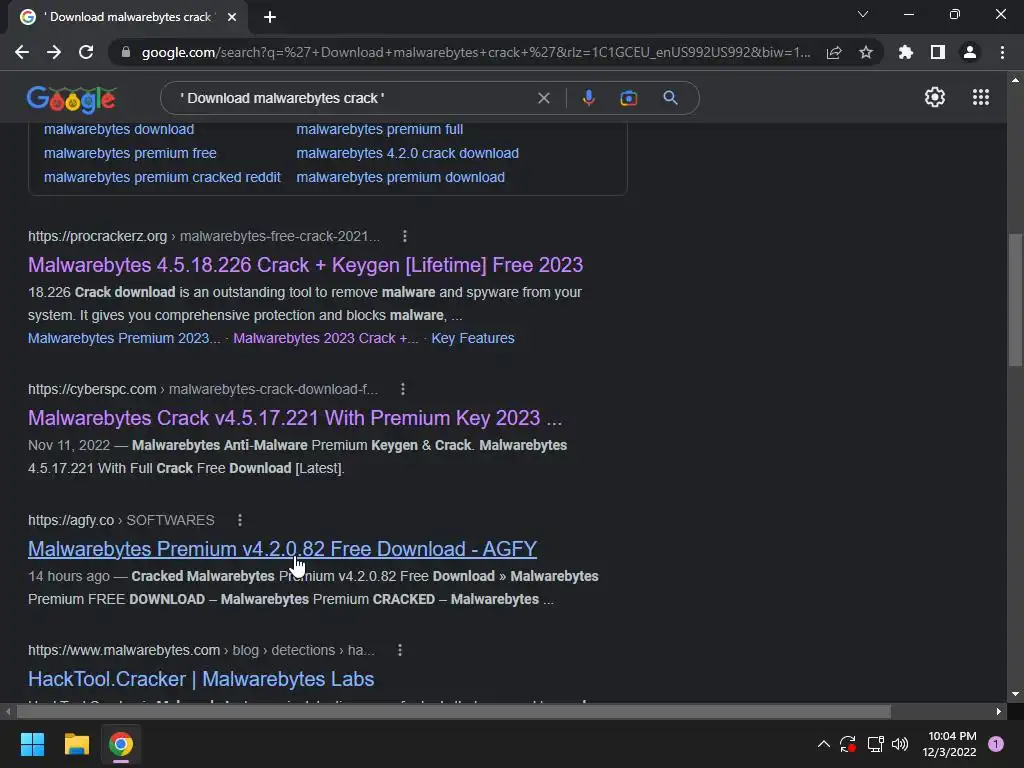Open the tab search chevron
This screenshot has width=1024, height=768.
(x=863, y=14)
